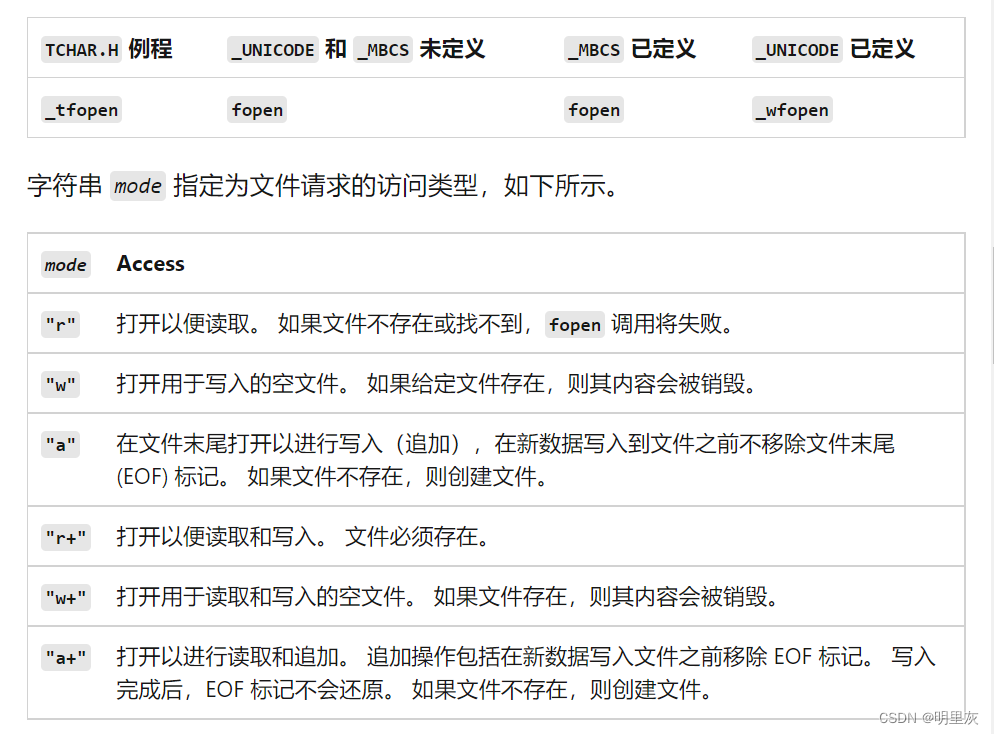Select the "w" mode cell
Screen dimensions: 994x734
60,384
